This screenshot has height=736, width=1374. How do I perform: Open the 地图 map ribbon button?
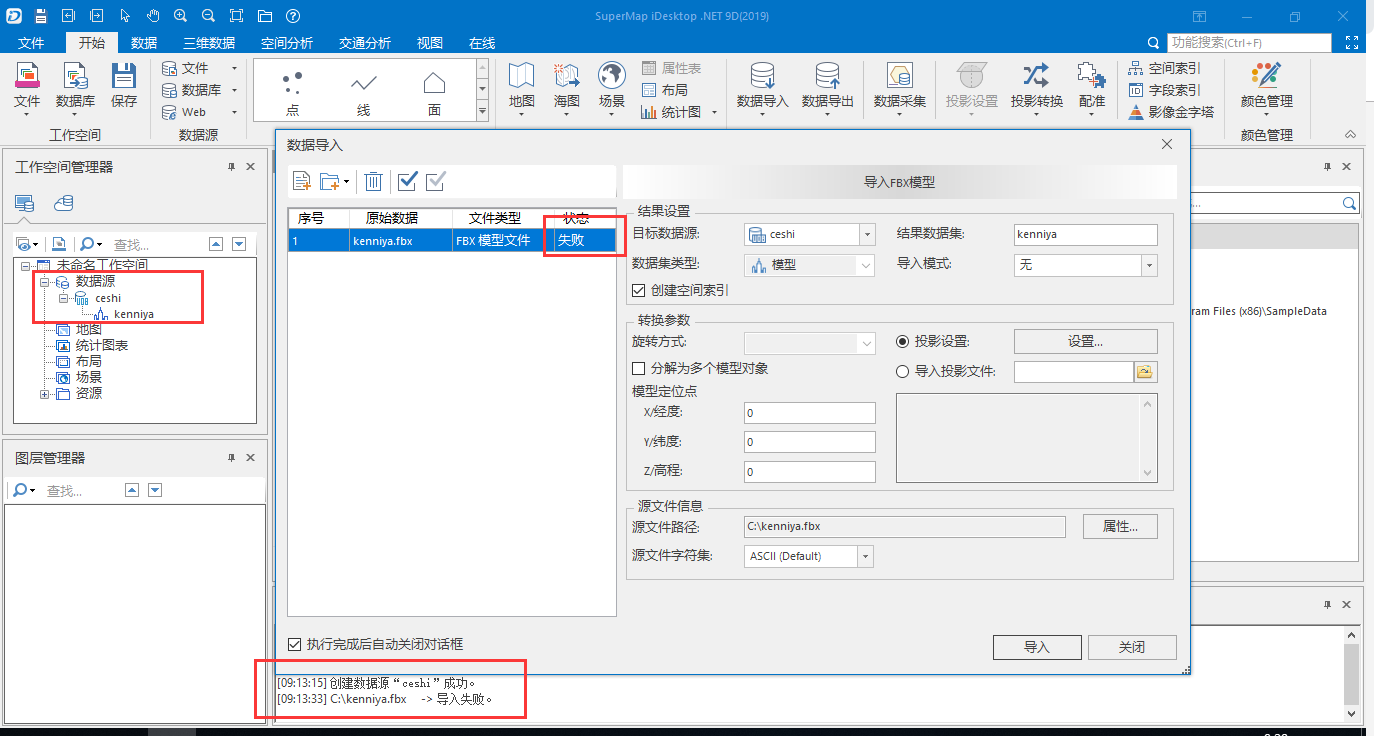click(x=522, y=88)
